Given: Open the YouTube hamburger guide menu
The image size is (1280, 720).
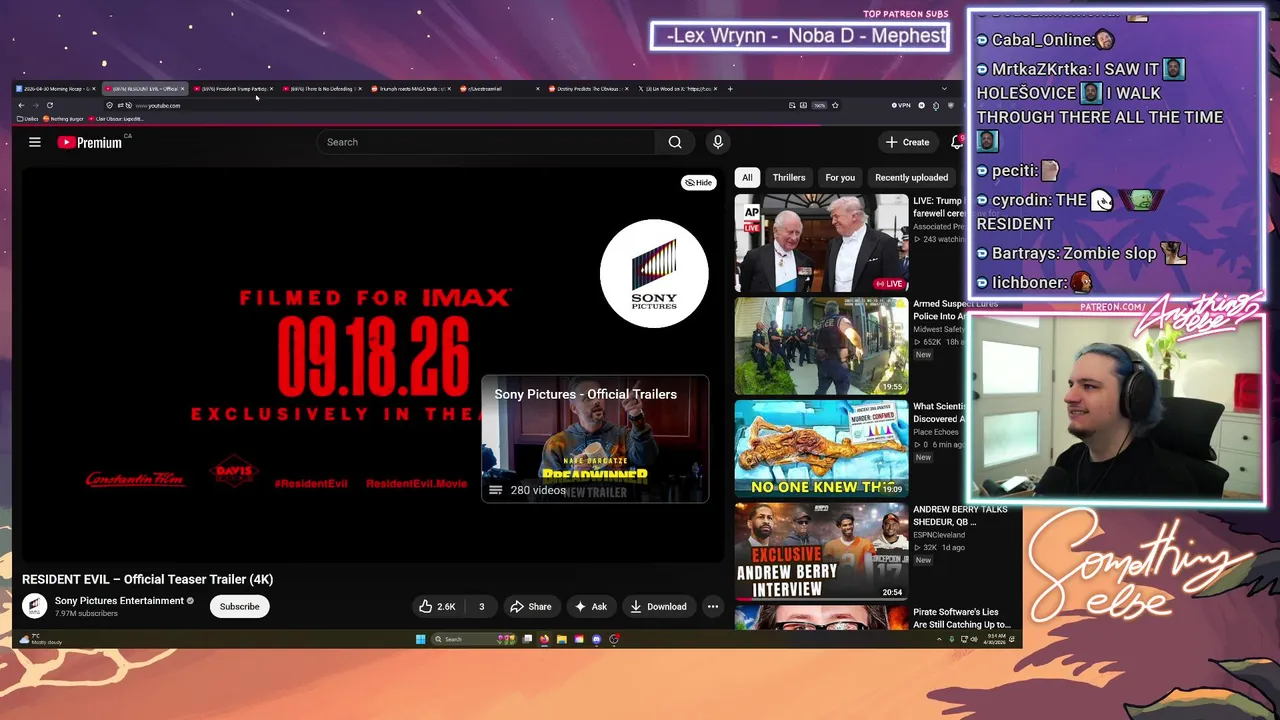Looking at the screenshot, I should click(x=35, y=142).
